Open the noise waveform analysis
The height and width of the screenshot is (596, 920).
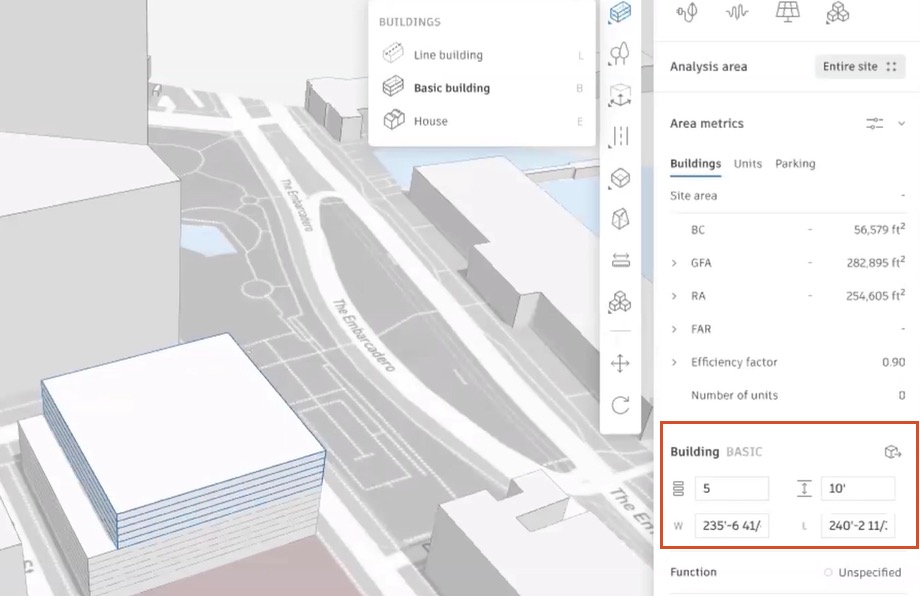click(737, 12)
